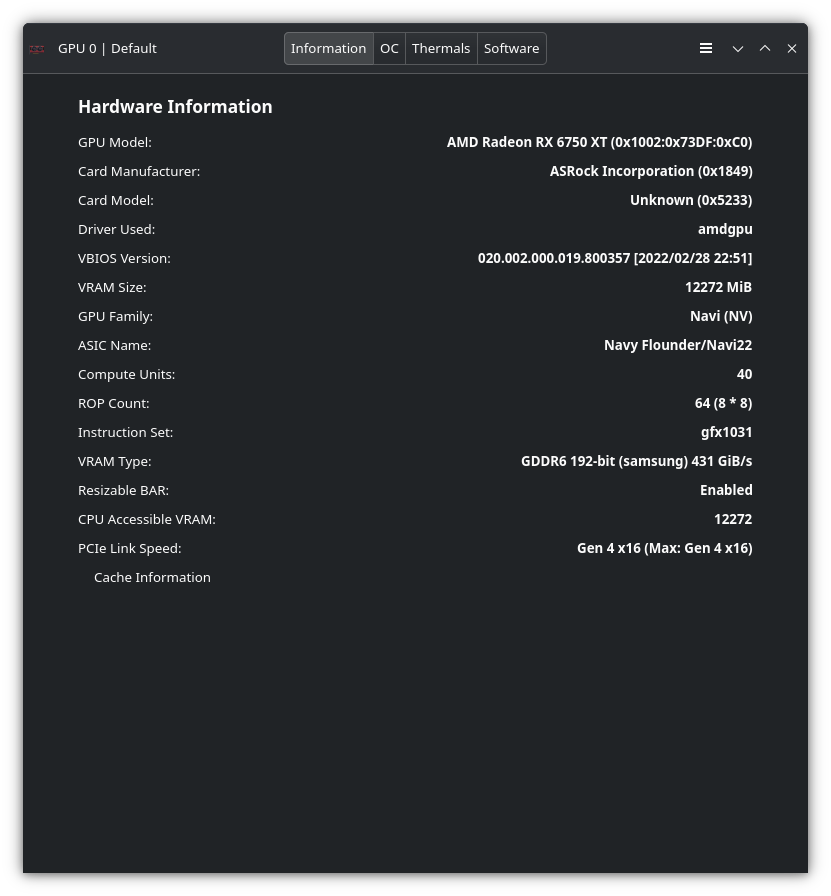Click the VBIOS Version value text
The width and height of the screenshot is (831, 896).
tap(614, 258)
